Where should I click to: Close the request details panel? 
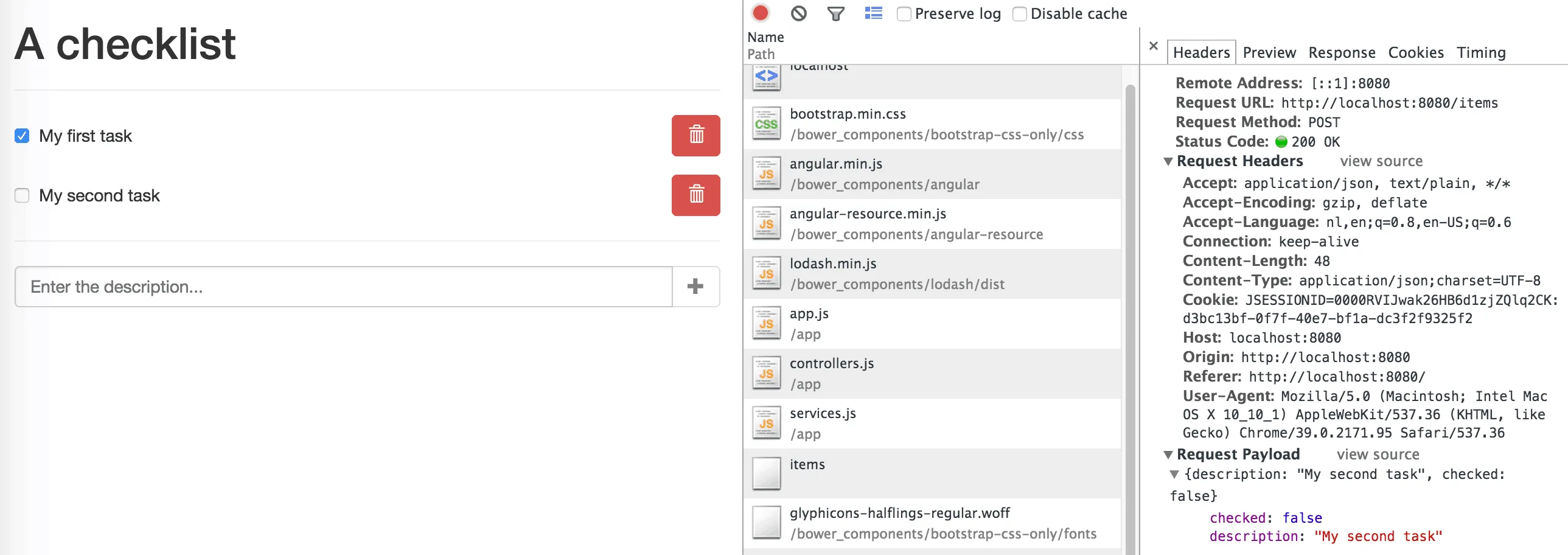1153,46
